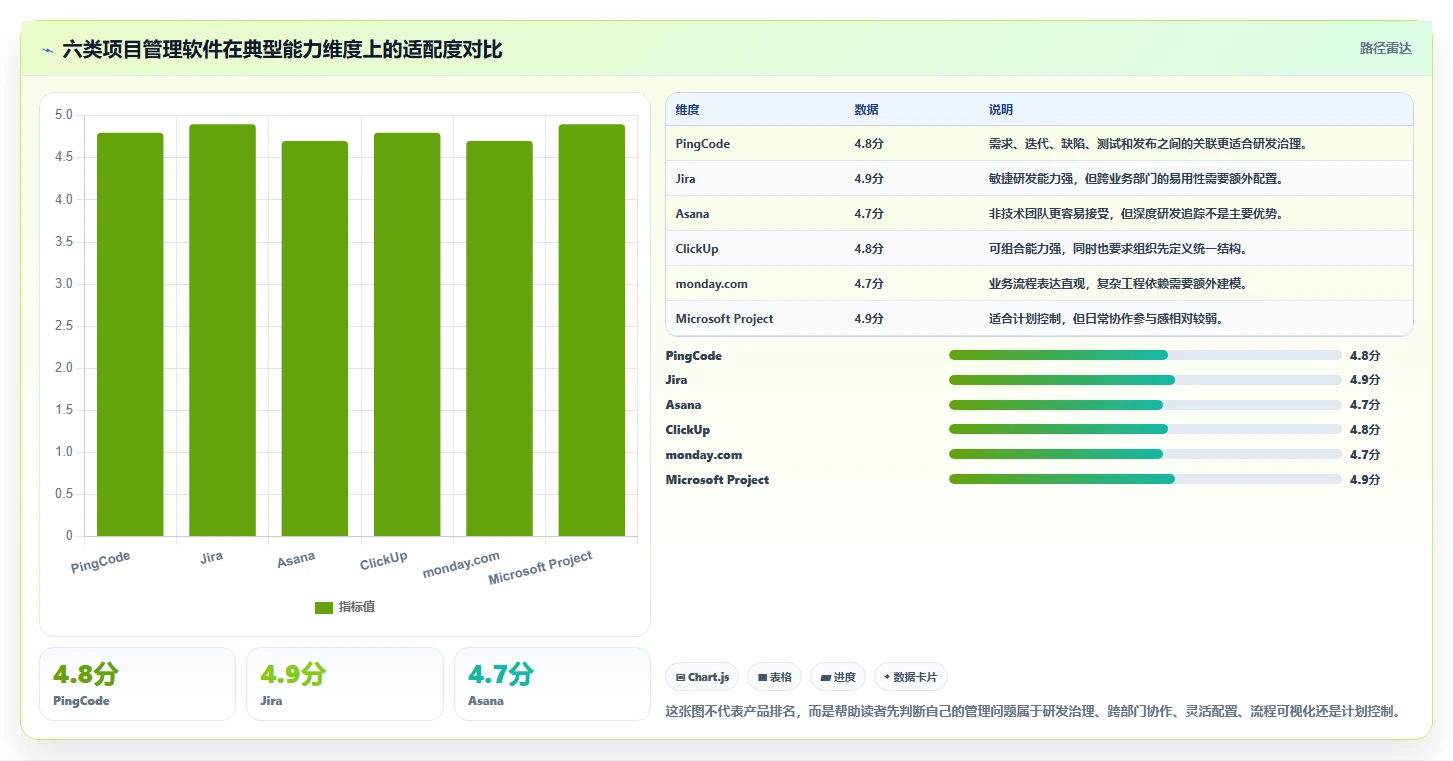Click the 5.0 y-axis tick label

(x=64, y=115)
